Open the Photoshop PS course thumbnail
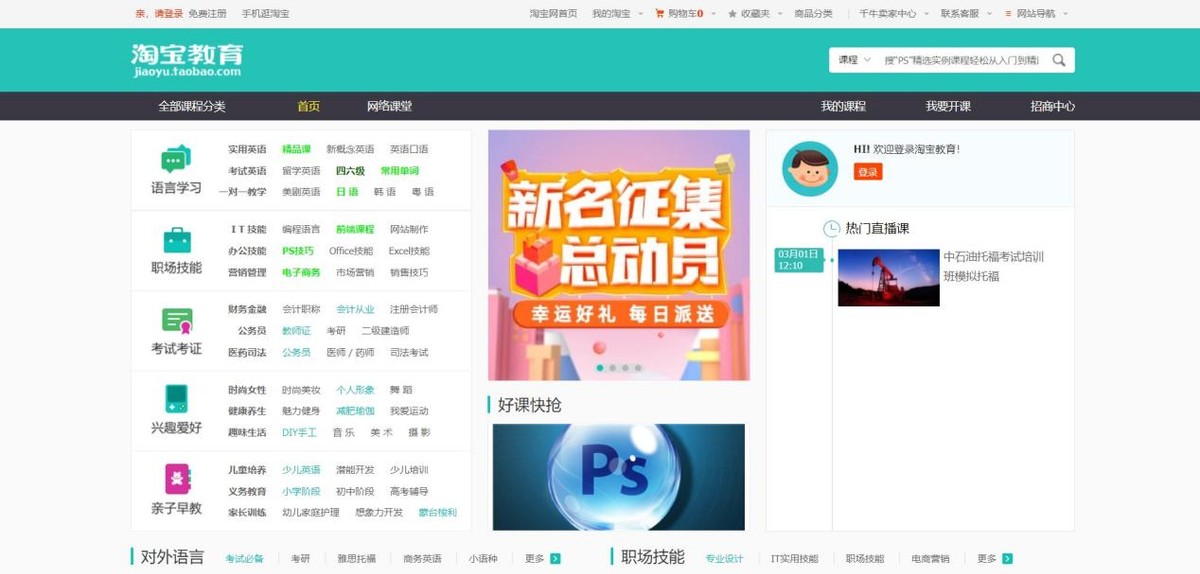This screenshot has width=1200, height=574. pos(619,477)
